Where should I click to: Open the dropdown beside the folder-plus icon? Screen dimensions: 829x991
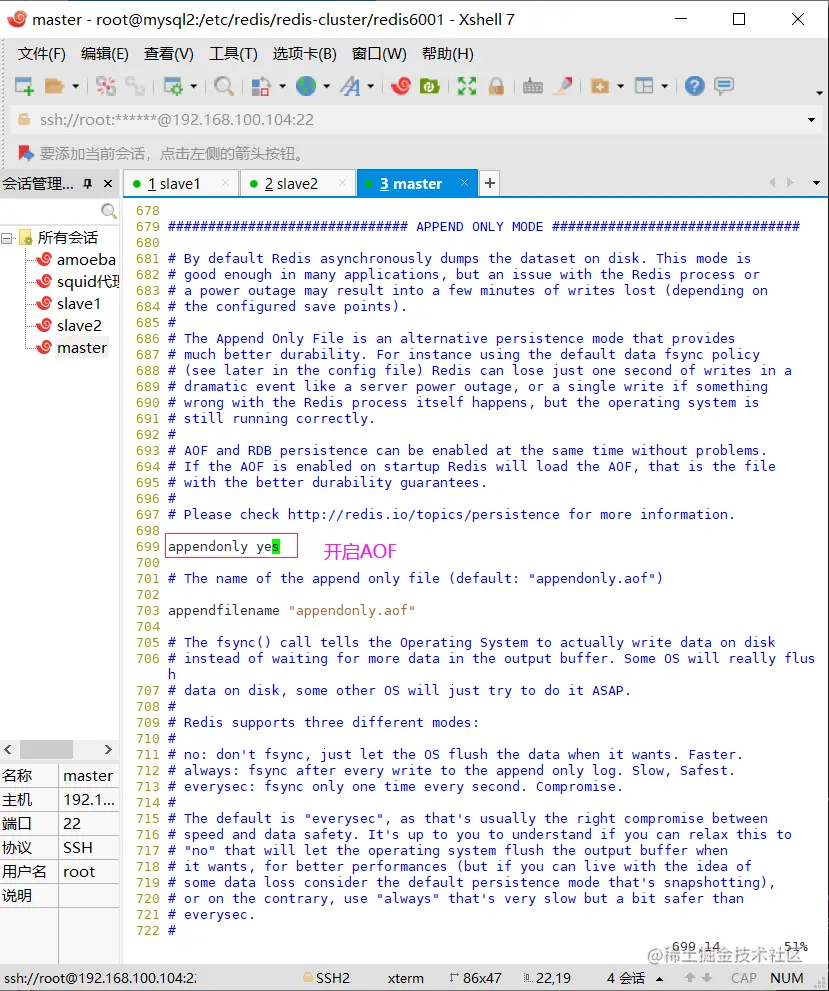coord(620,86)
